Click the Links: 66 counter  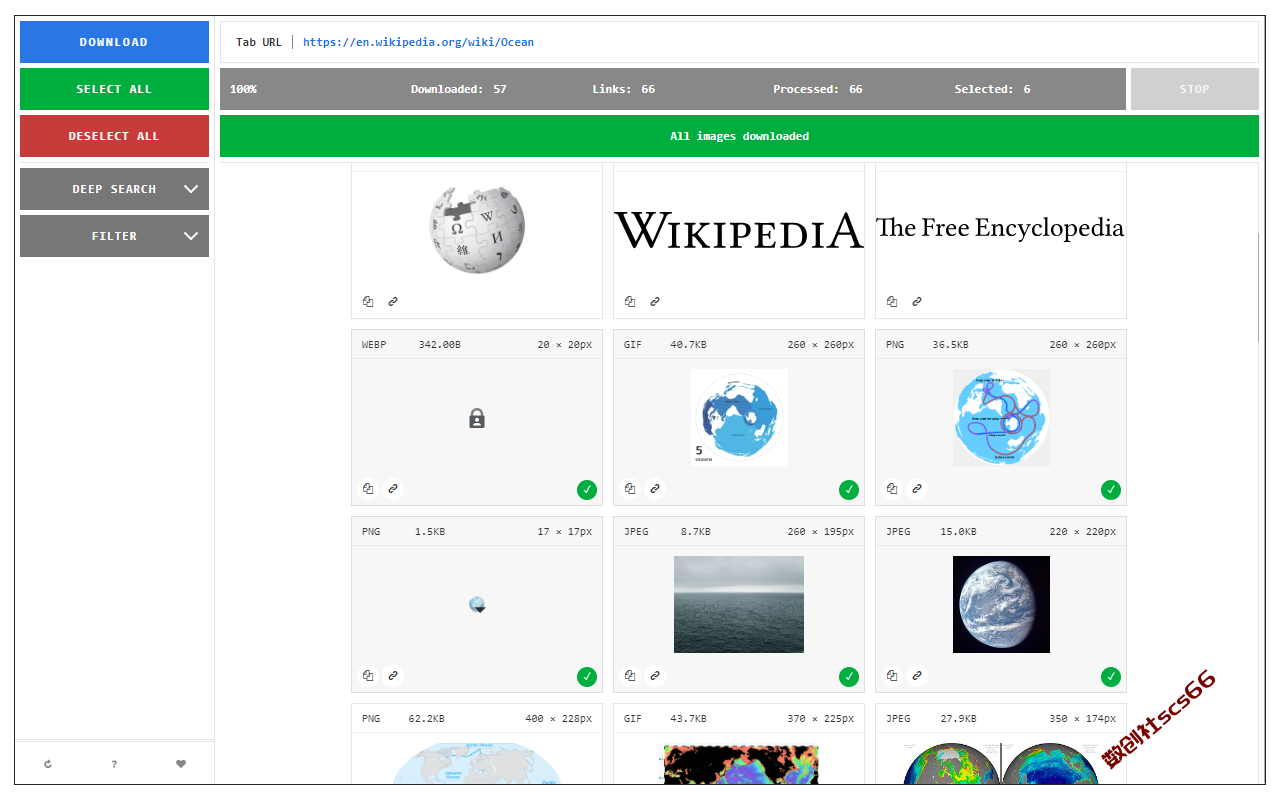point(623,89)
